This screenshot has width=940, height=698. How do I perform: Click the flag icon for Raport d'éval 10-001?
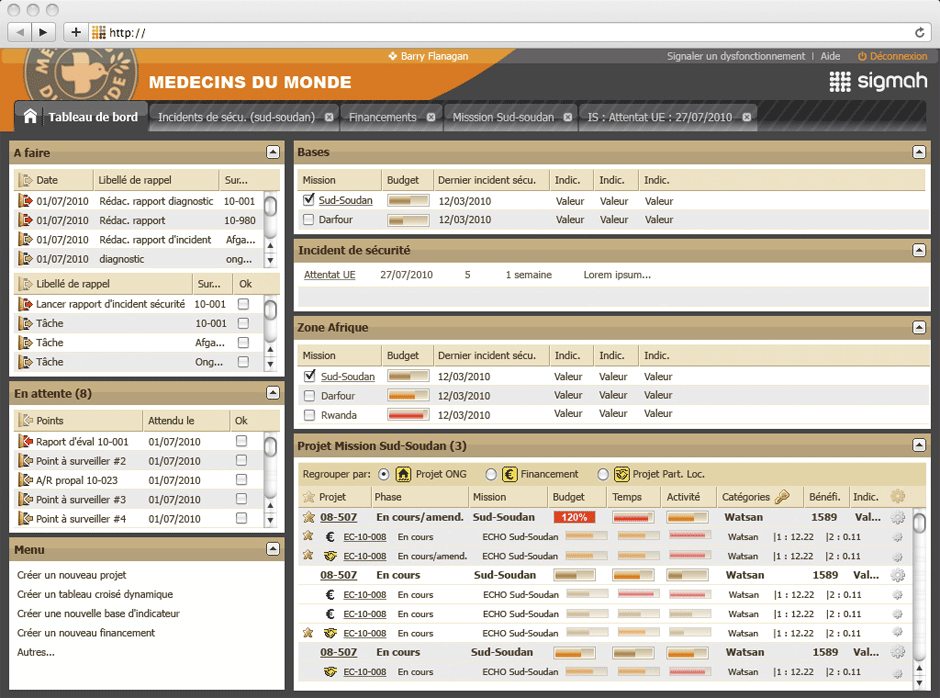(x=25, y=441)
